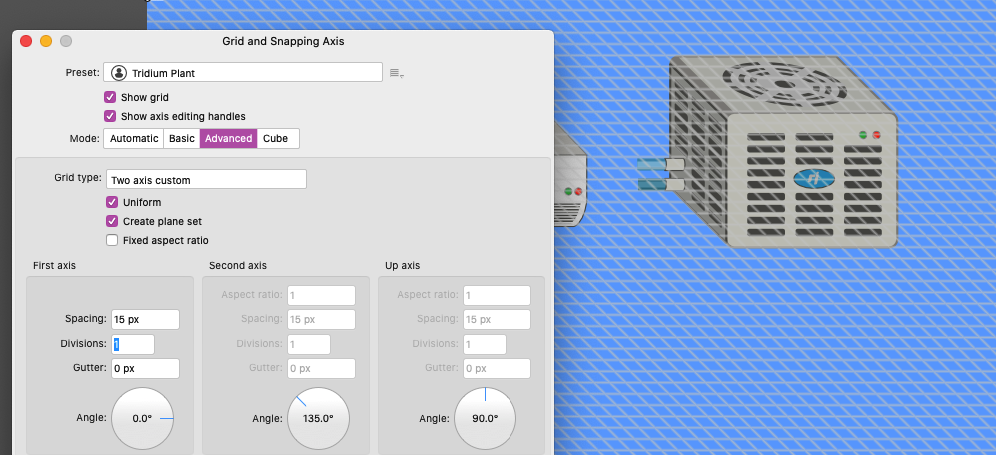Click the pipe connector on AC unit

(661, 174)
